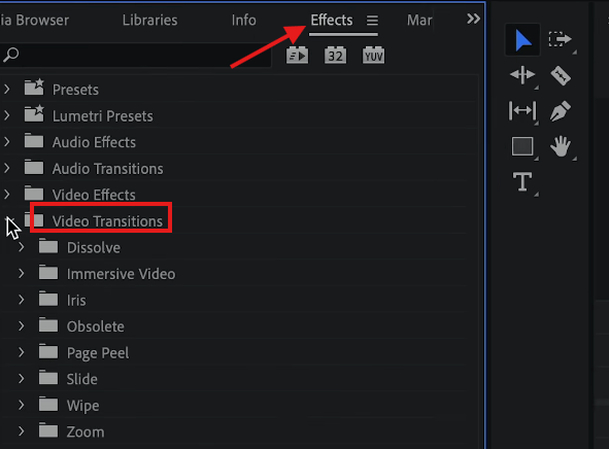Click the search magnifier icon

point(11,55)
